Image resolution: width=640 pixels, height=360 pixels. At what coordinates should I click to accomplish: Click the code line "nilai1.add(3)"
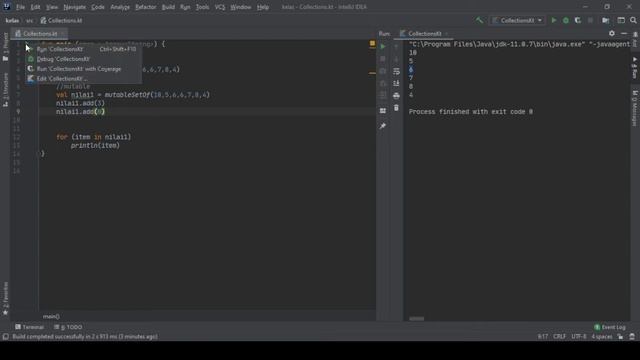click(80, 103)
